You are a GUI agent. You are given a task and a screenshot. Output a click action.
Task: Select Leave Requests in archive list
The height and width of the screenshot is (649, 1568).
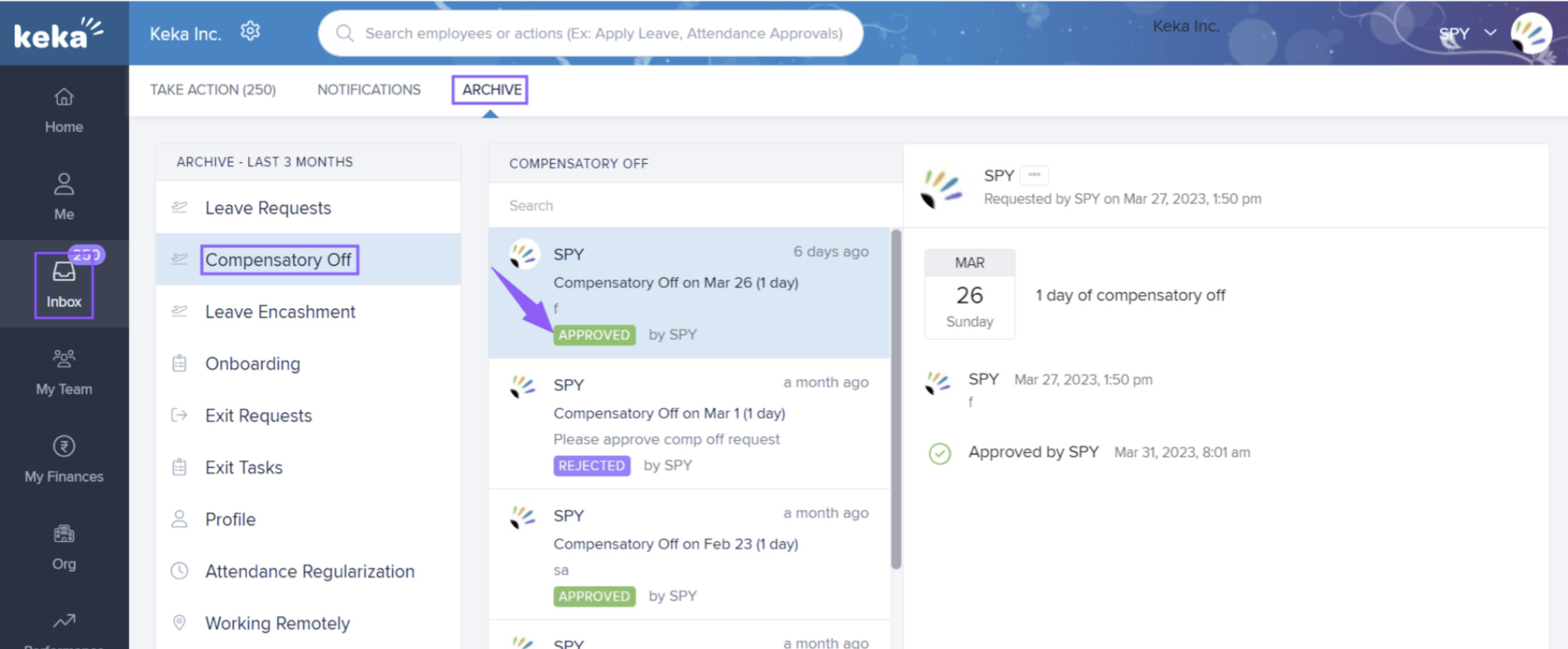[x=268, y=208]
